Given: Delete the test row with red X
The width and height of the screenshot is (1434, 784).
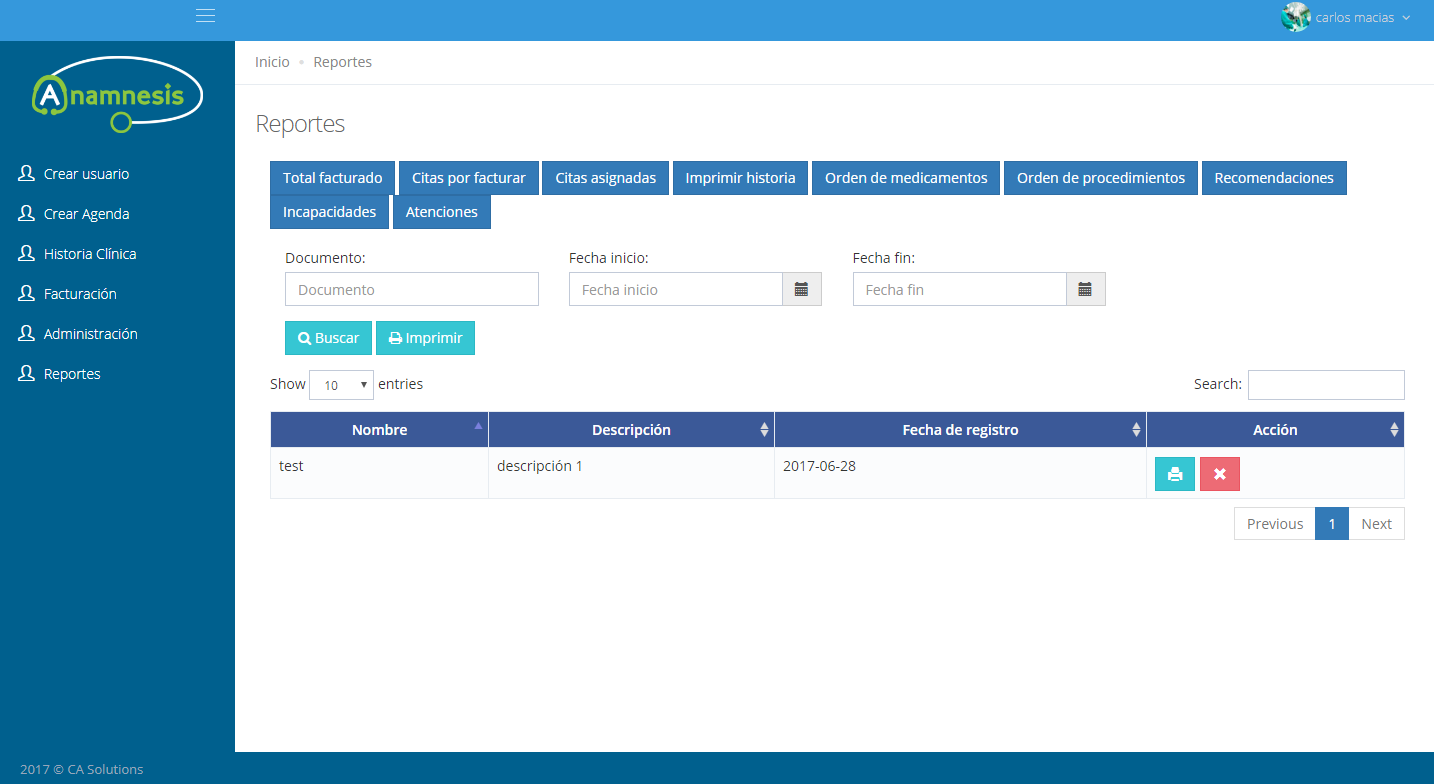Looking at the screenshot, I should [x=1220, y=474].
